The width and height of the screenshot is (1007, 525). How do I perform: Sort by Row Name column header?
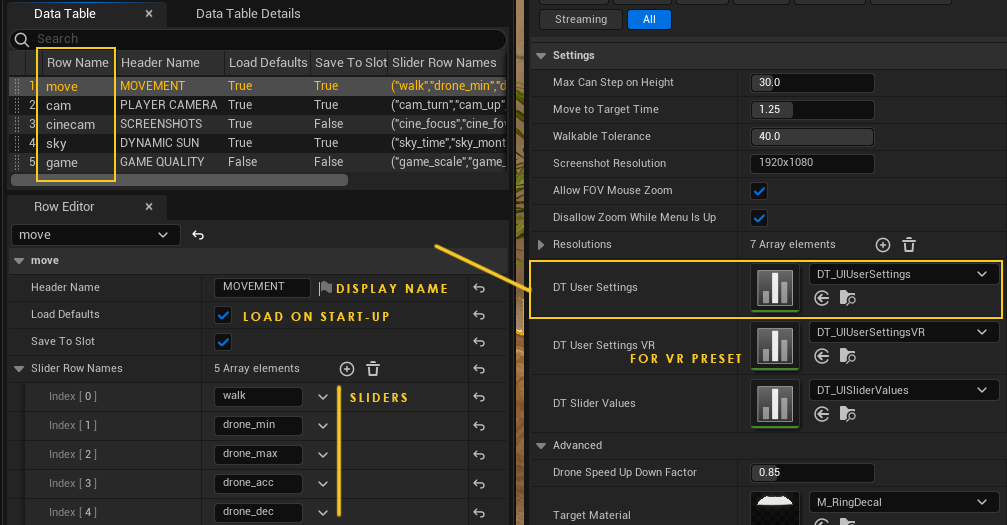click(78, 63)
